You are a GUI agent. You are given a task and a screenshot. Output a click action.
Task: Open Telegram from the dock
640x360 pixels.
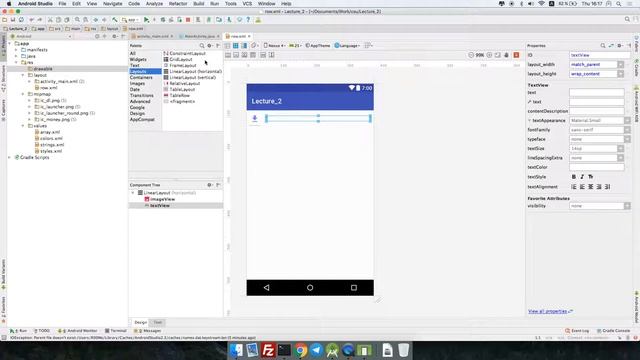point(316,350)
